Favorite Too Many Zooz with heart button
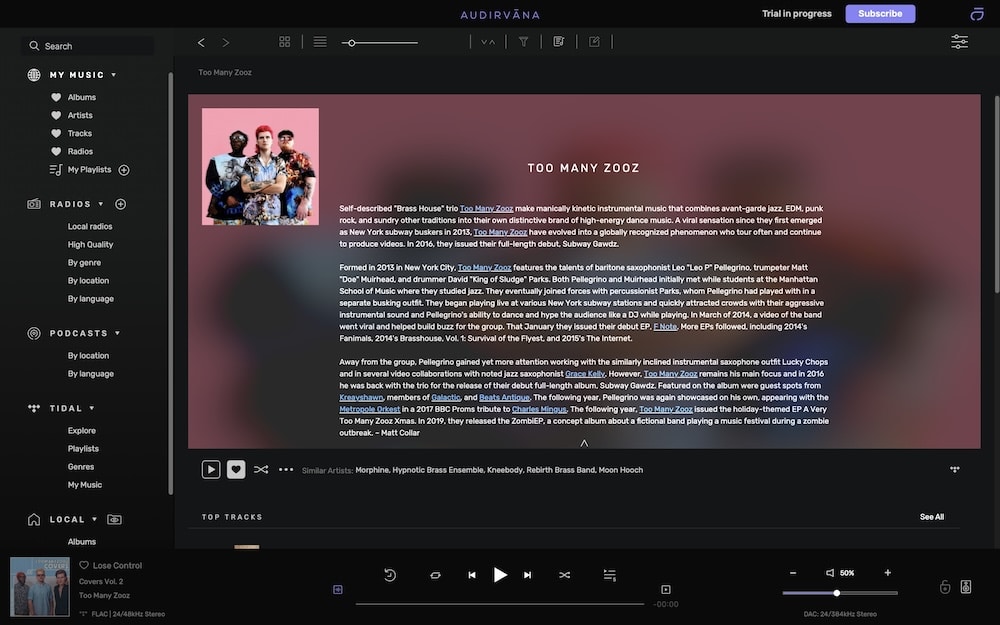 236,469
